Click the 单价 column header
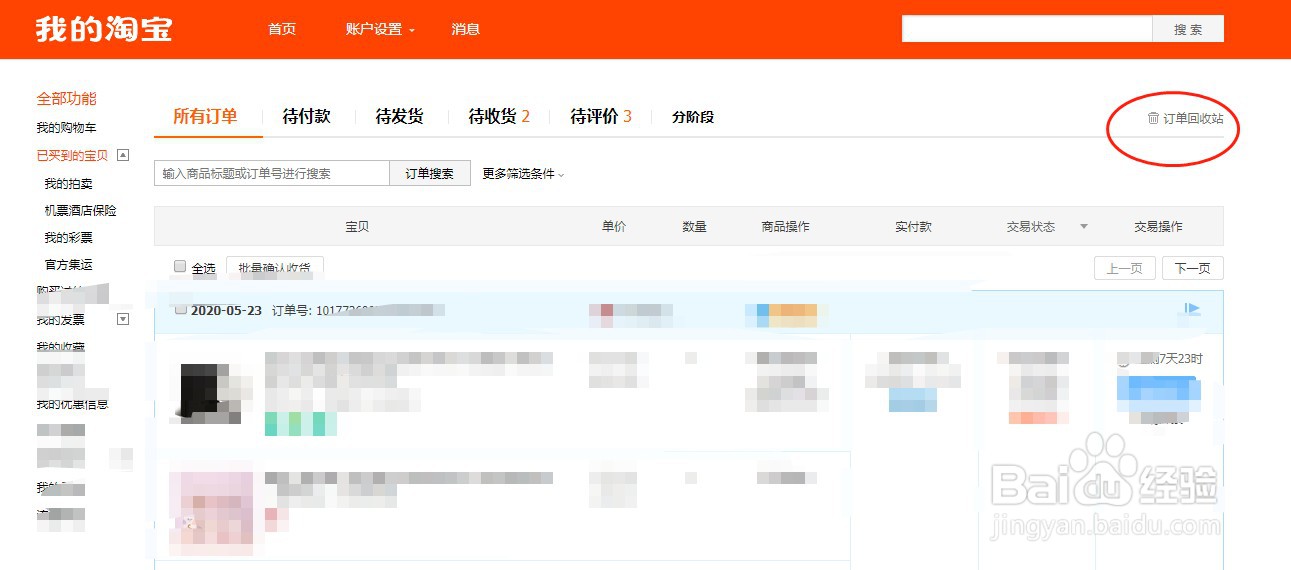 pos(614,227)
